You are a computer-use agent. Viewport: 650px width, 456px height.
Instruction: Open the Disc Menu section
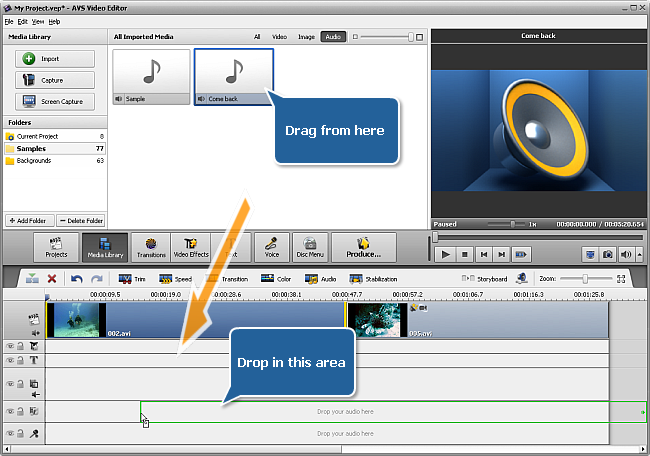(x=310, y=247)
